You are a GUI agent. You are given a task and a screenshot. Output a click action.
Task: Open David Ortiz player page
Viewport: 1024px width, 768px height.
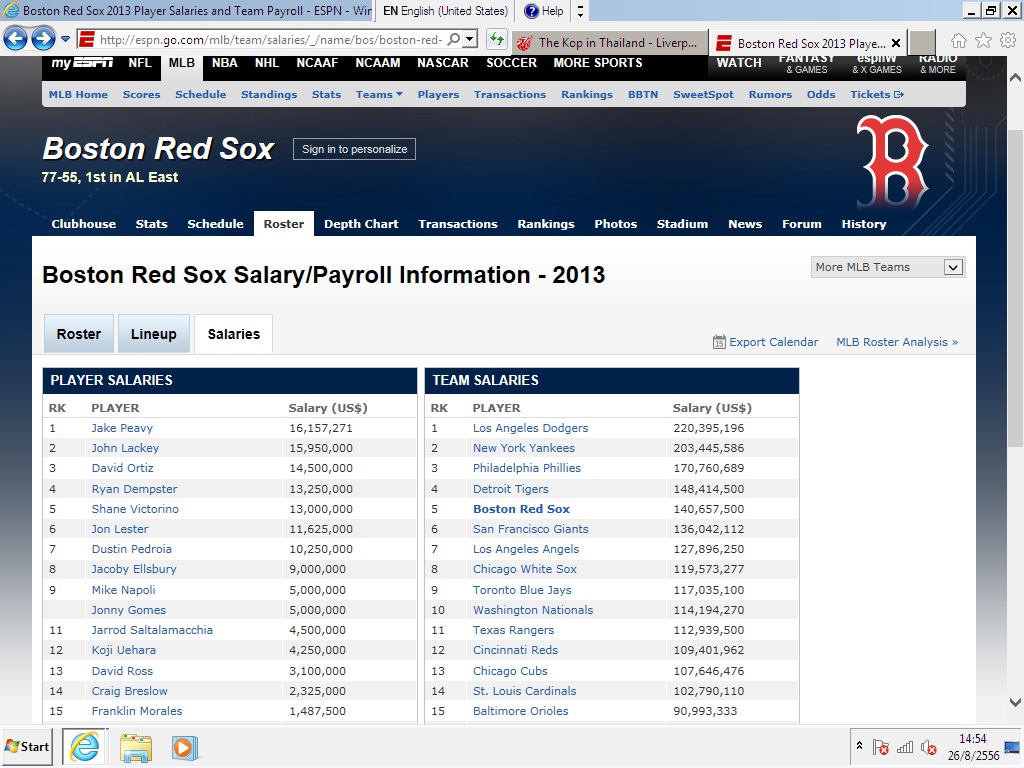click(123, 468)
